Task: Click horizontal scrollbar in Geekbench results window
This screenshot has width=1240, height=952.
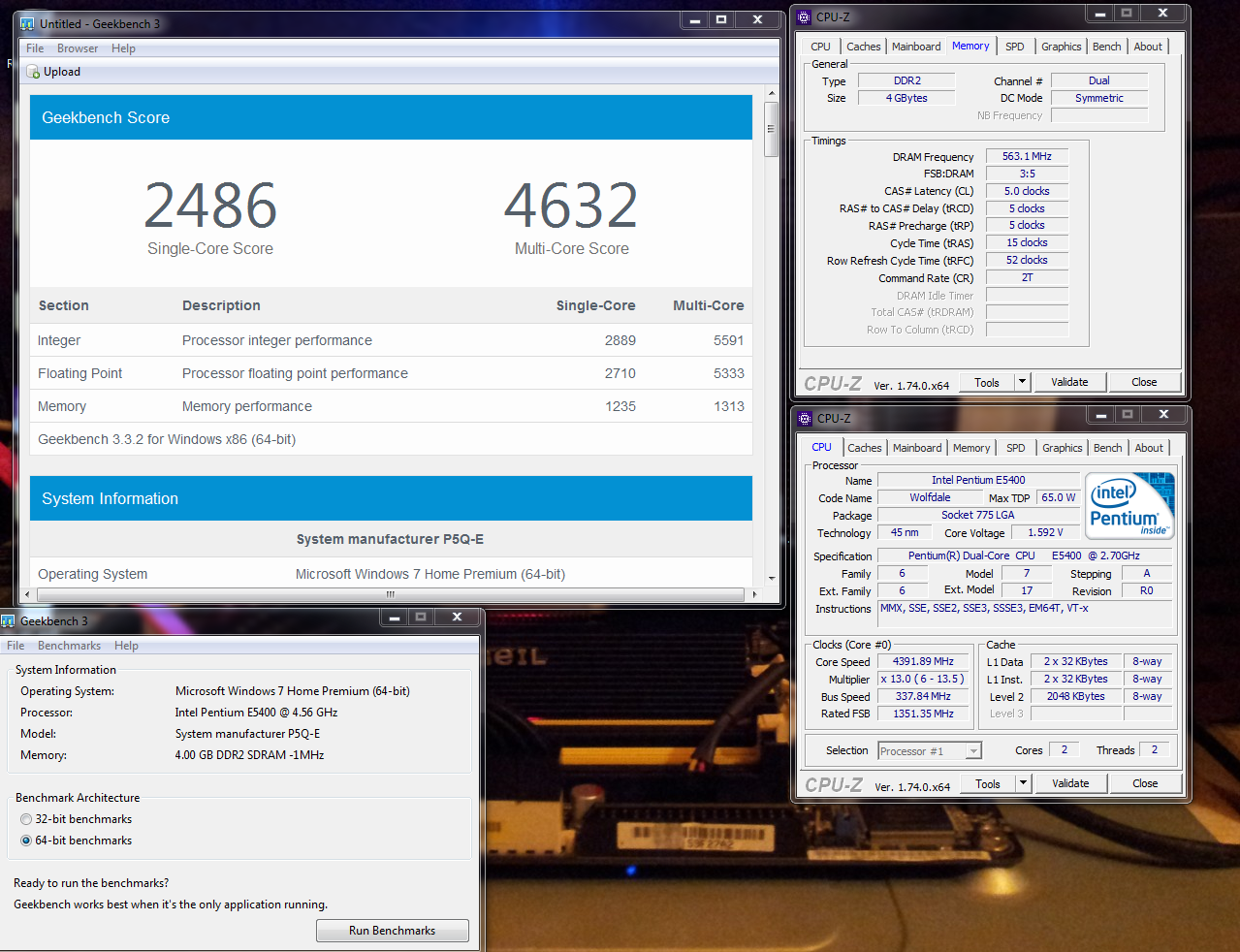Action: tap(391, 594)
